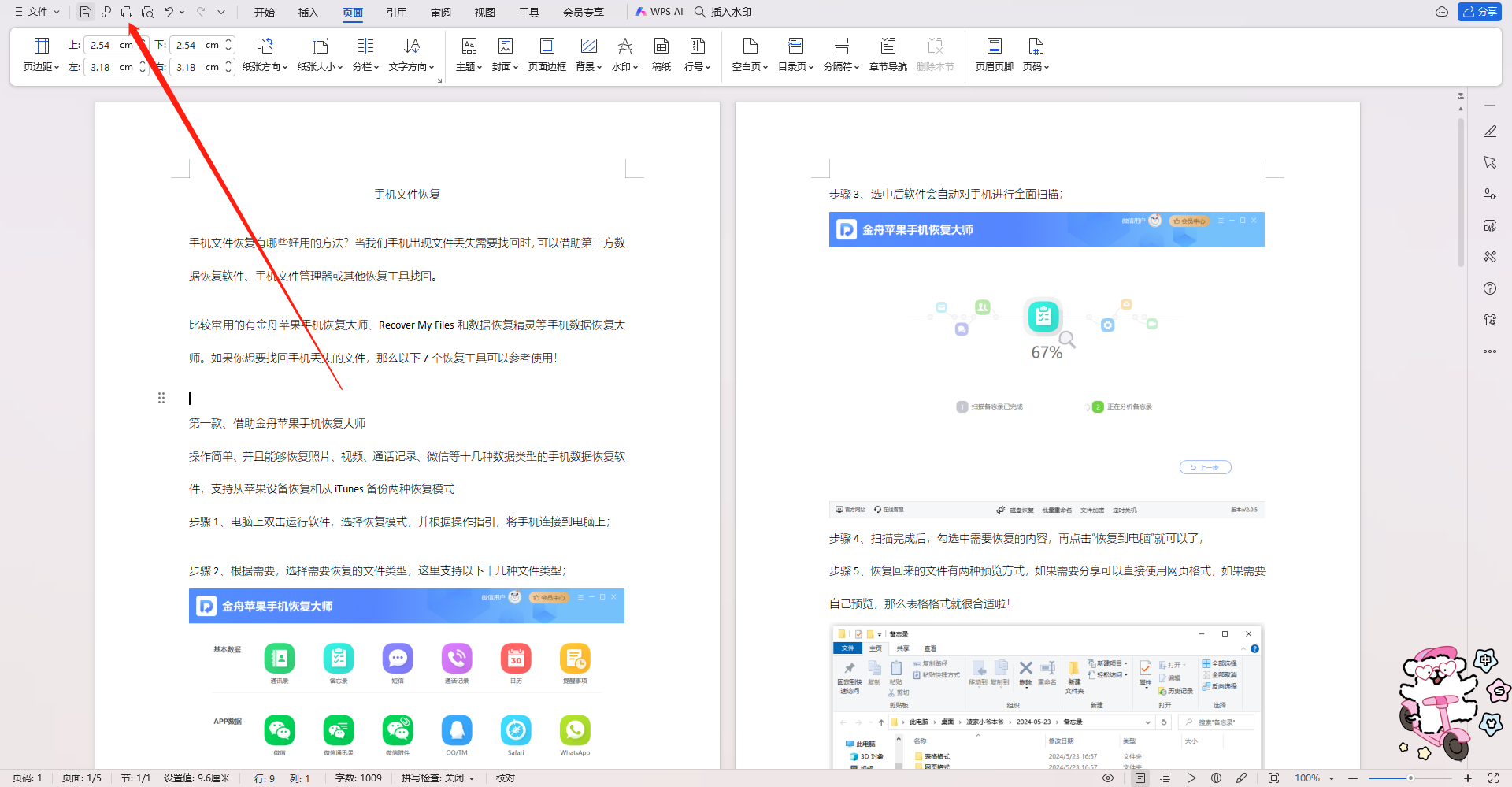
Task: Open the 目录页 table of contents tool
Action: click(796, 54)
